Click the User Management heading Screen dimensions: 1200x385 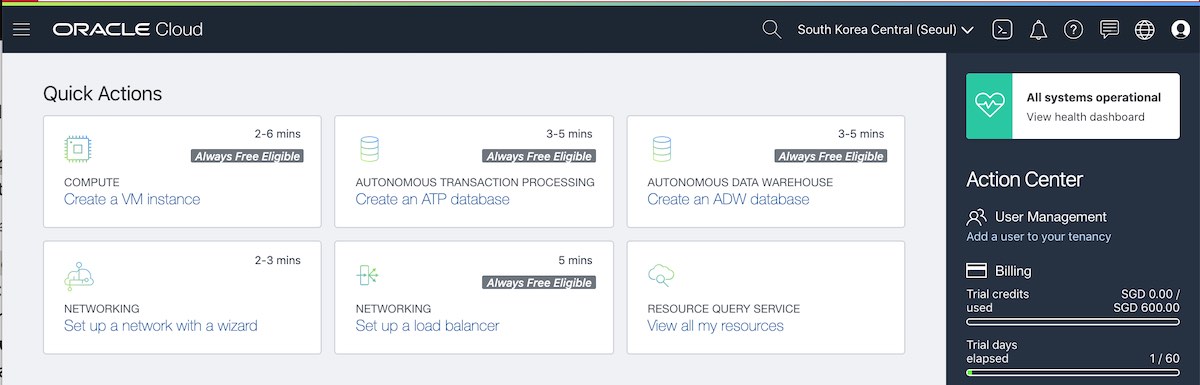pyautogui.click(x=1051, y=217)
